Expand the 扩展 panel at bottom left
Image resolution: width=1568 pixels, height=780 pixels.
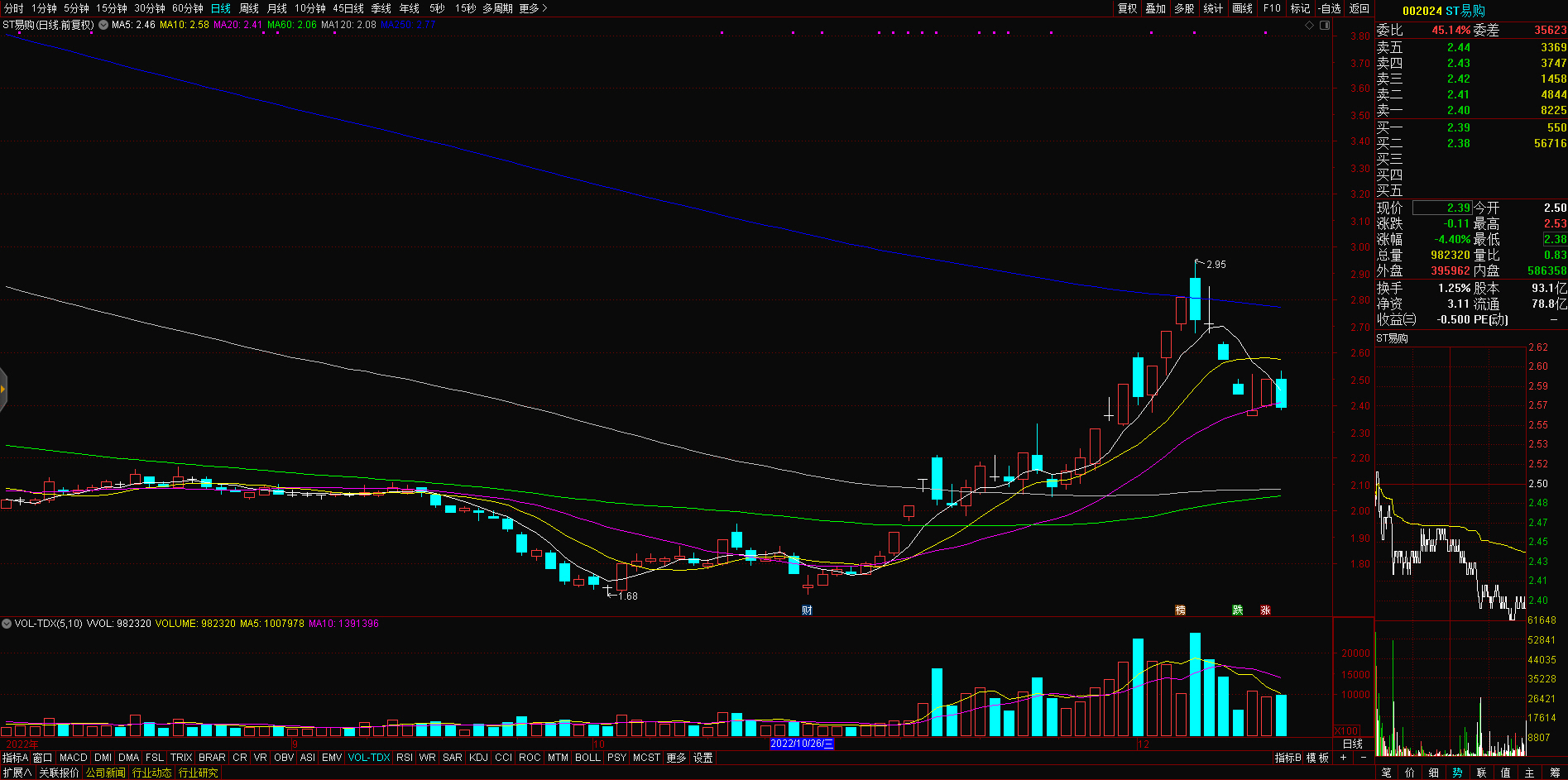tap(17, 773)
